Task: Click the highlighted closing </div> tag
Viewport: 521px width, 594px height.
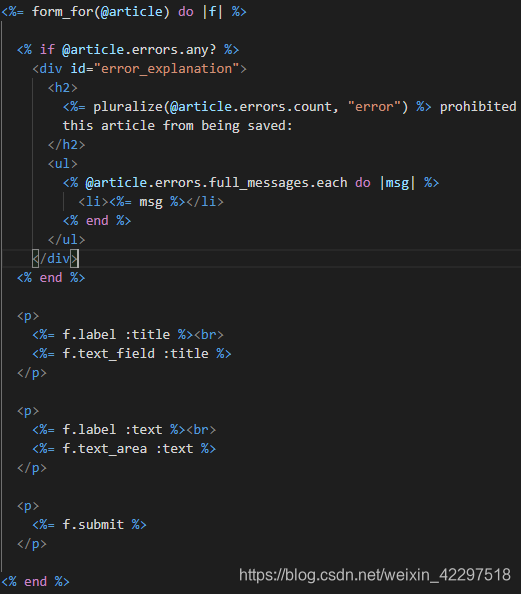Action: pyautogui.click(x=55, y=259)
